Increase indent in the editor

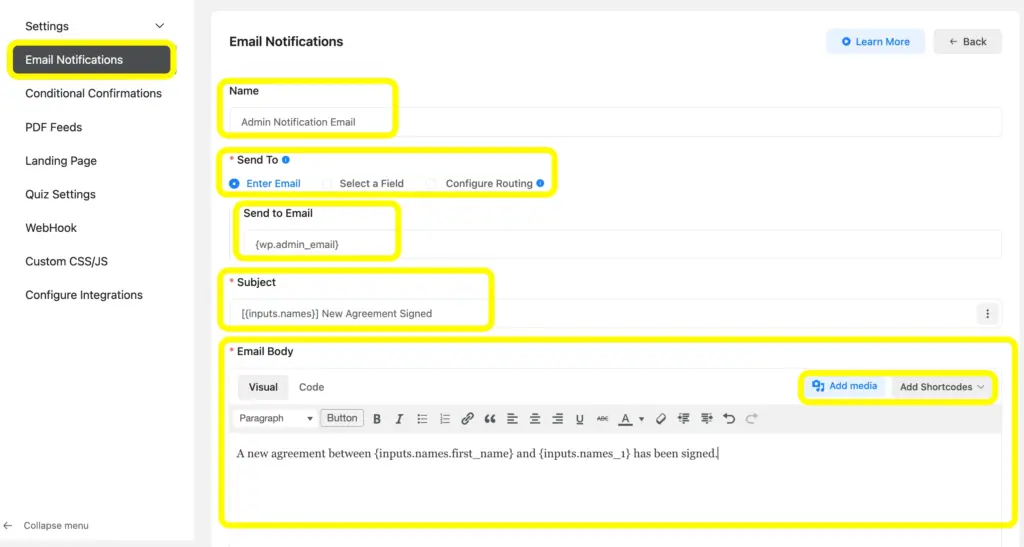click(707, 418)
